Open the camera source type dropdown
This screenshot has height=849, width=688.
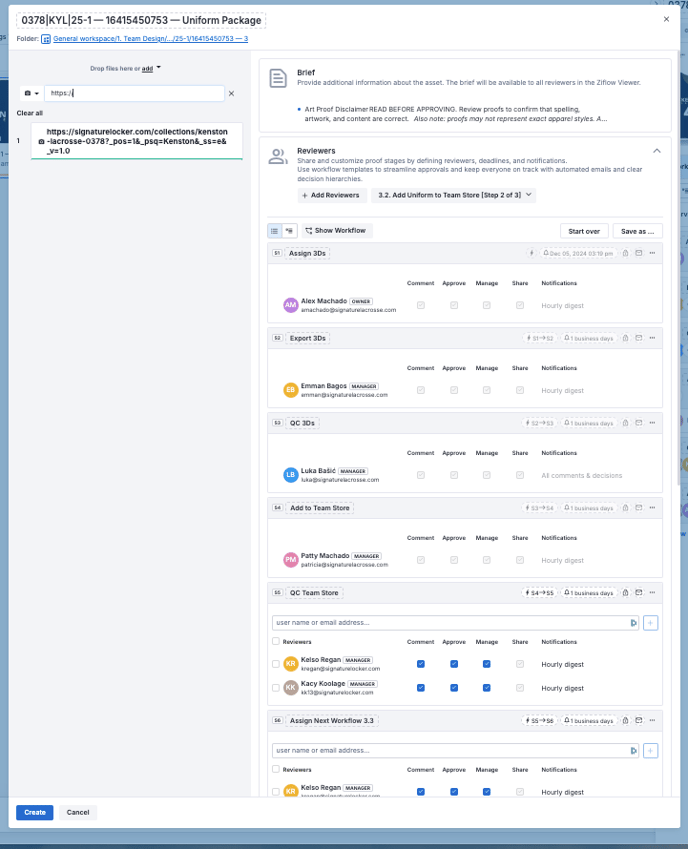pos(31,93)
